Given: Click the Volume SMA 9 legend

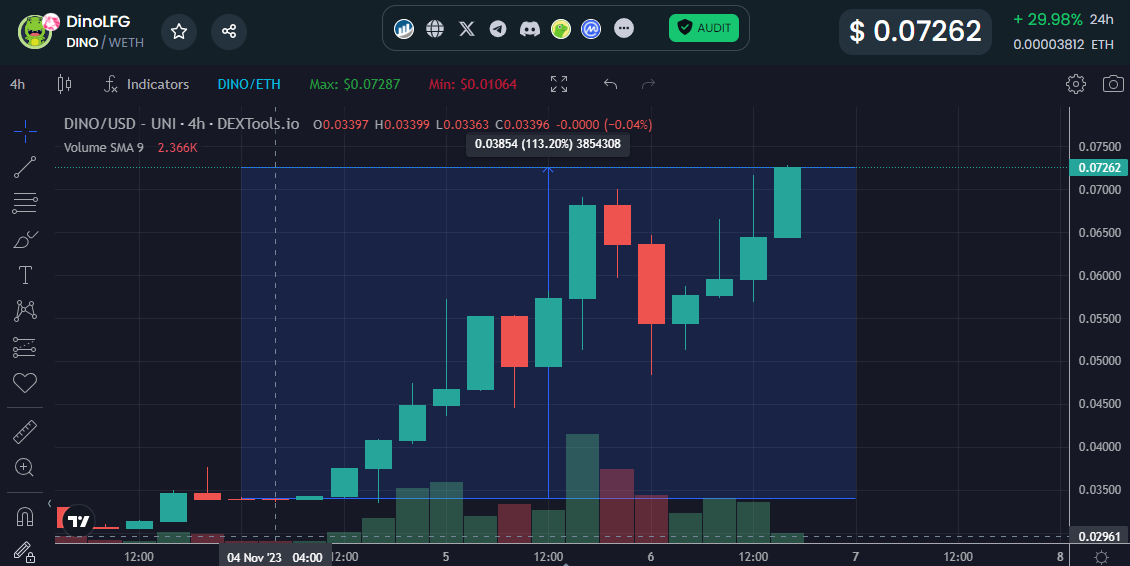Looking at the screenshot, I should click(104, 148).
